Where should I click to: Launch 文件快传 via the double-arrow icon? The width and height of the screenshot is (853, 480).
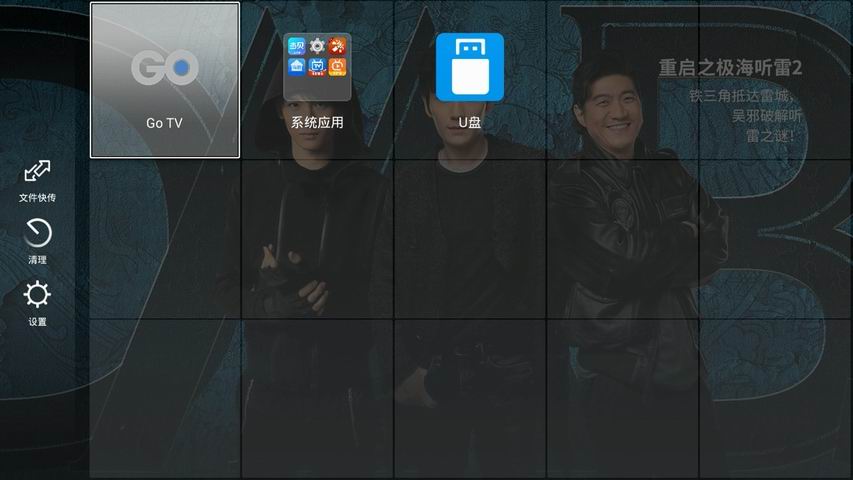point(37,171)
